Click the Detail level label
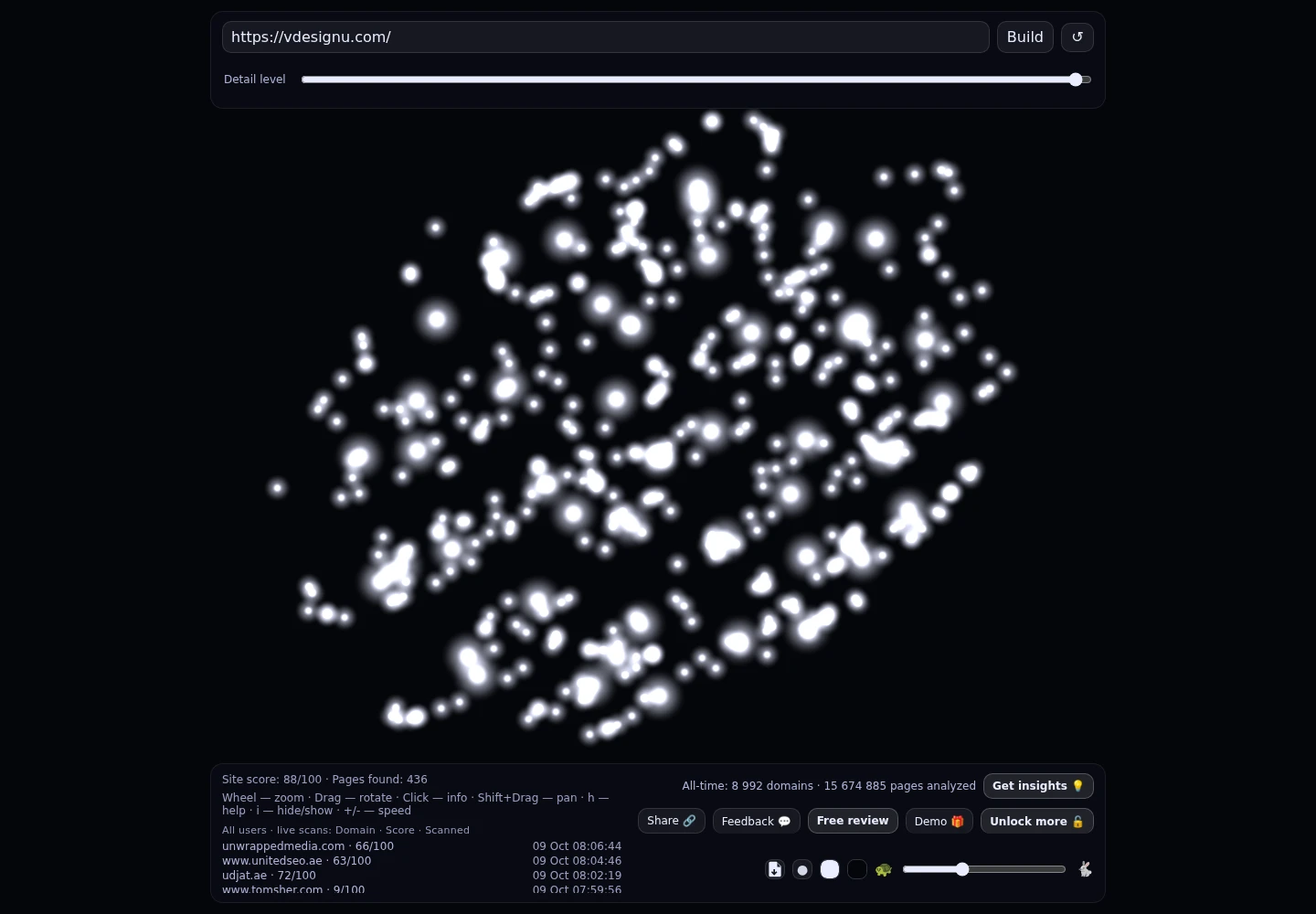This screenshot has width=1316, height=914. pos(255,80)
